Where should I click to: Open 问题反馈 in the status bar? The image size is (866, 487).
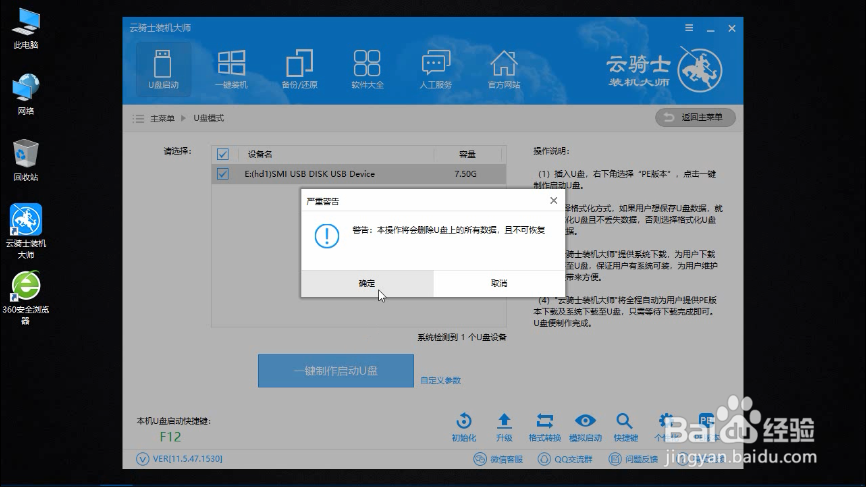tap(633, 459)
